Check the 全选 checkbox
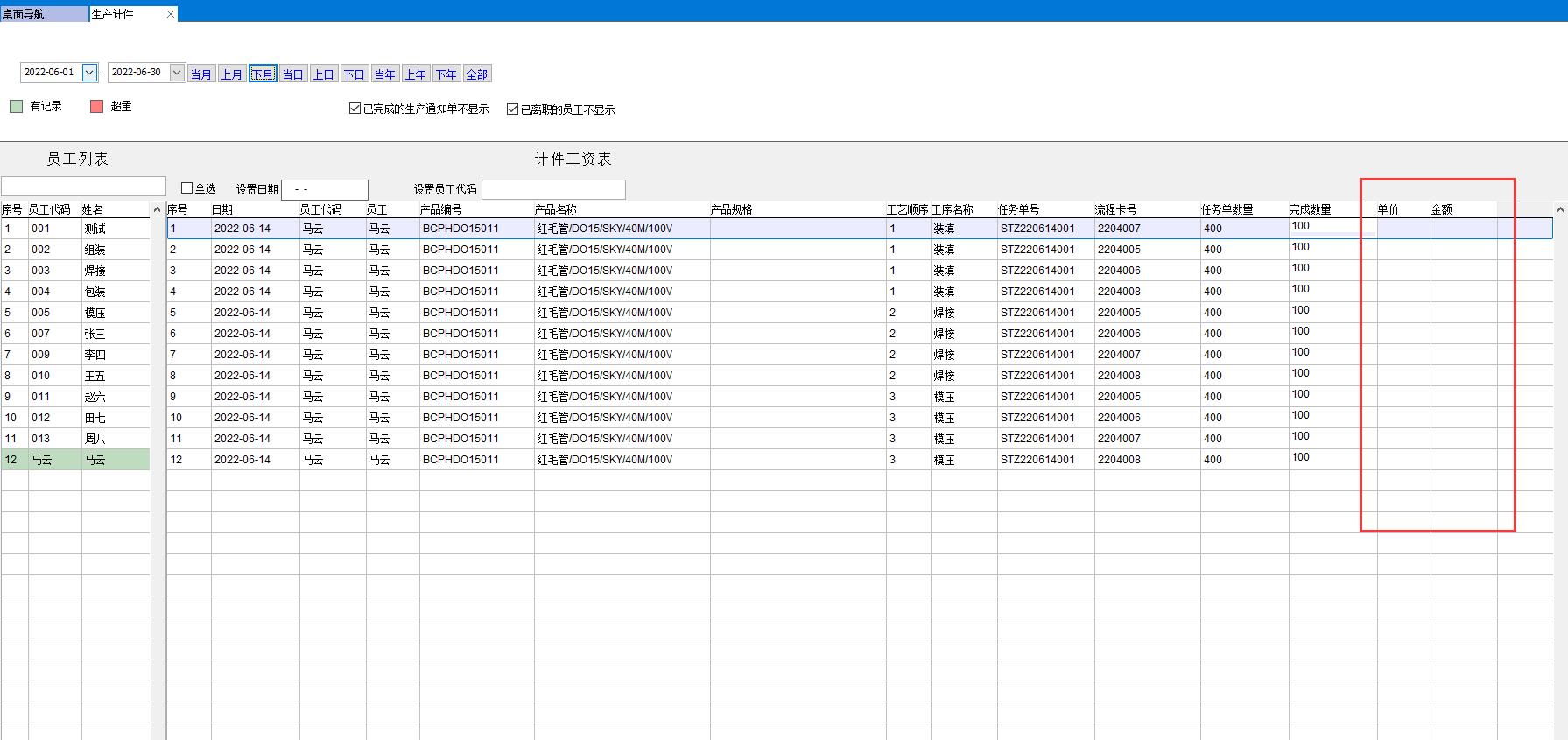 (186, 188)
